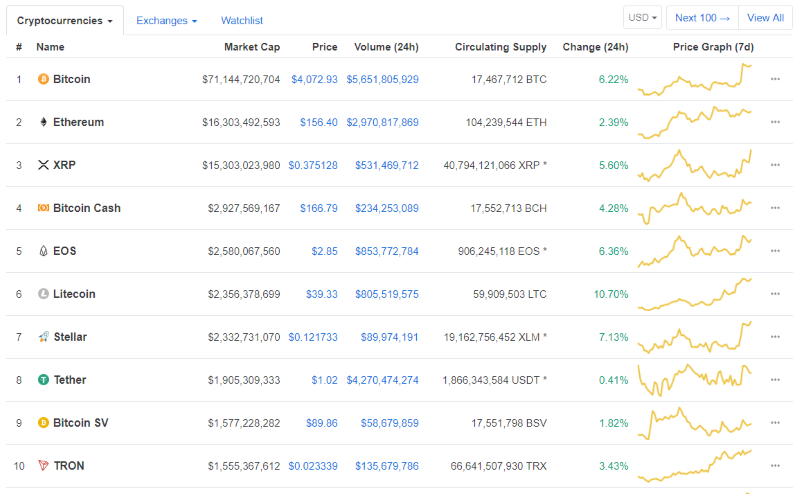800x494 pixels.
Task: Sort by Change (24h) column header
Action: (x=595, y=47)
